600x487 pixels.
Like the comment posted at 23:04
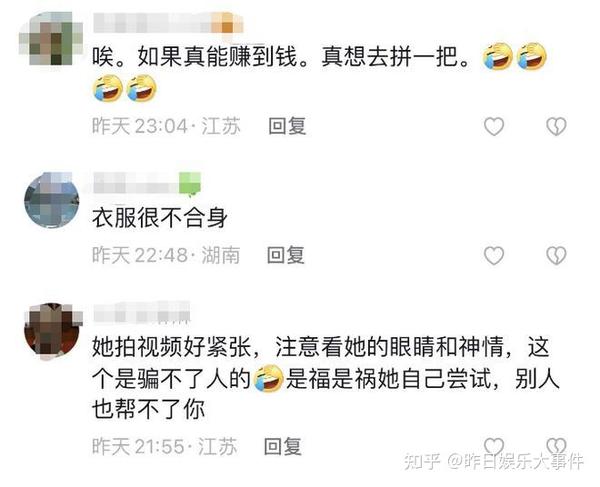click(x=494, y=126)
